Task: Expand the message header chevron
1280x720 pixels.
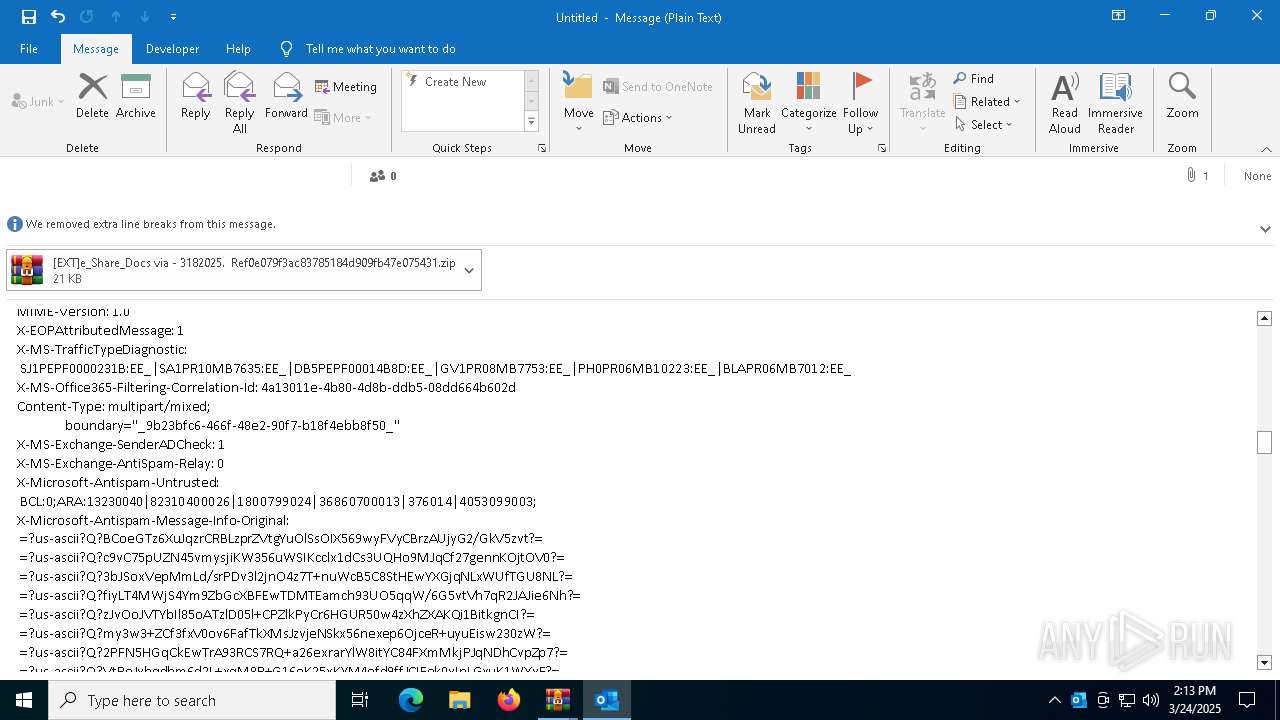Action: point(1265,229)
